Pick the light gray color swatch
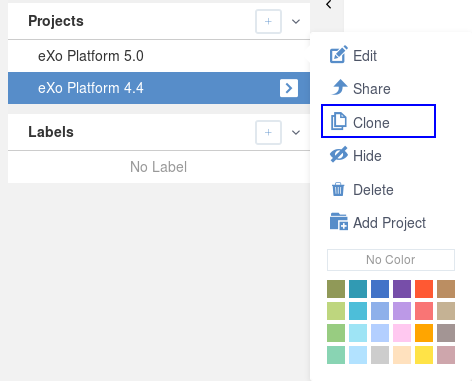The height and width of the screenshot is (381, 472). tap(380, 355)
